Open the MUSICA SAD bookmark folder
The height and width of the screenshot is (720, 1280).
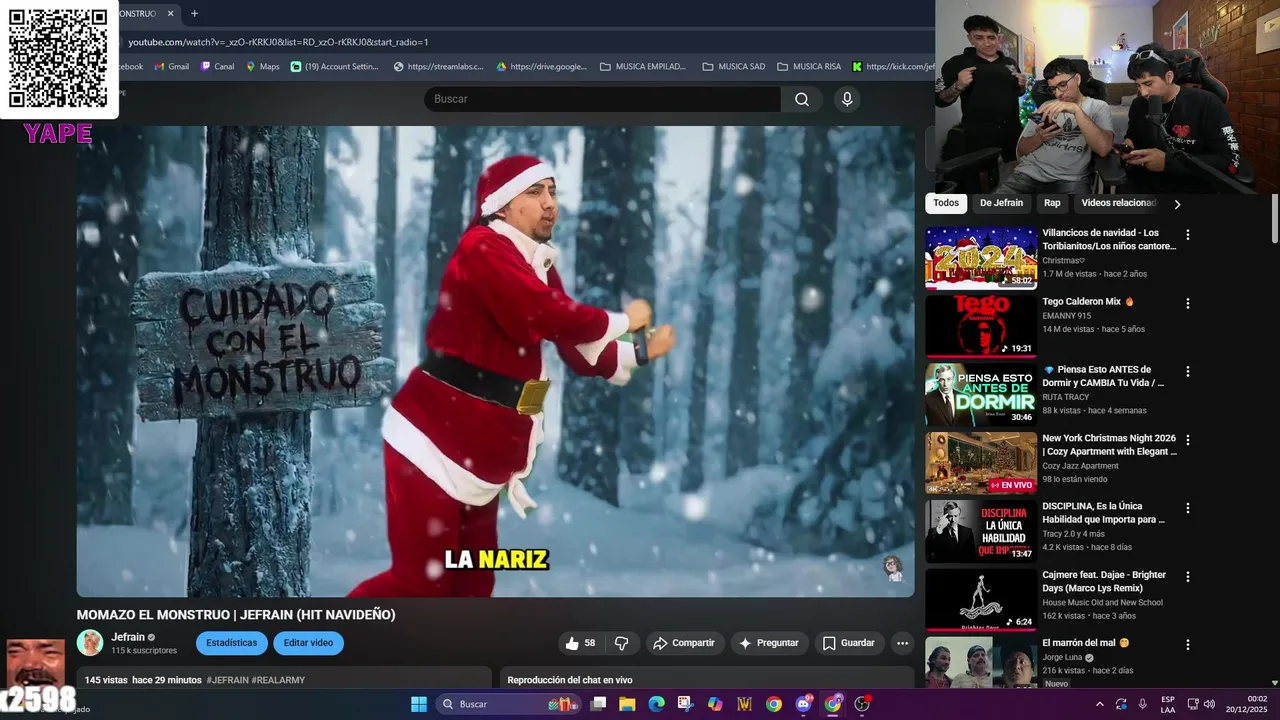click(734, 67)
